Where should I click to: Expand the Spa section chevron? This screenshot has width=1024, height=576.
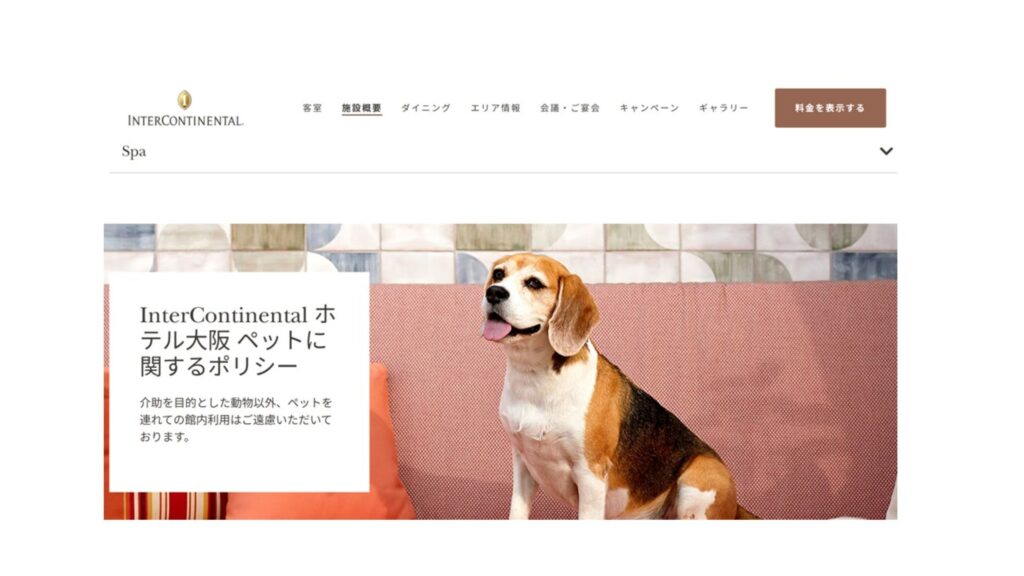886,152
